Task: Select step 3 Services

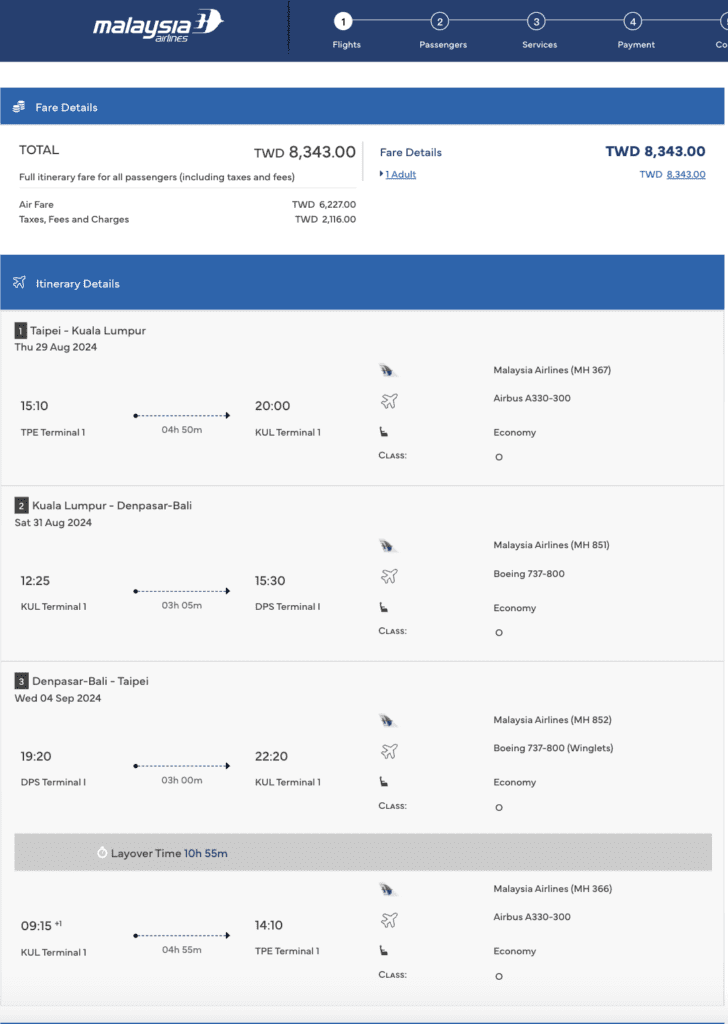Action: [537, 29]
